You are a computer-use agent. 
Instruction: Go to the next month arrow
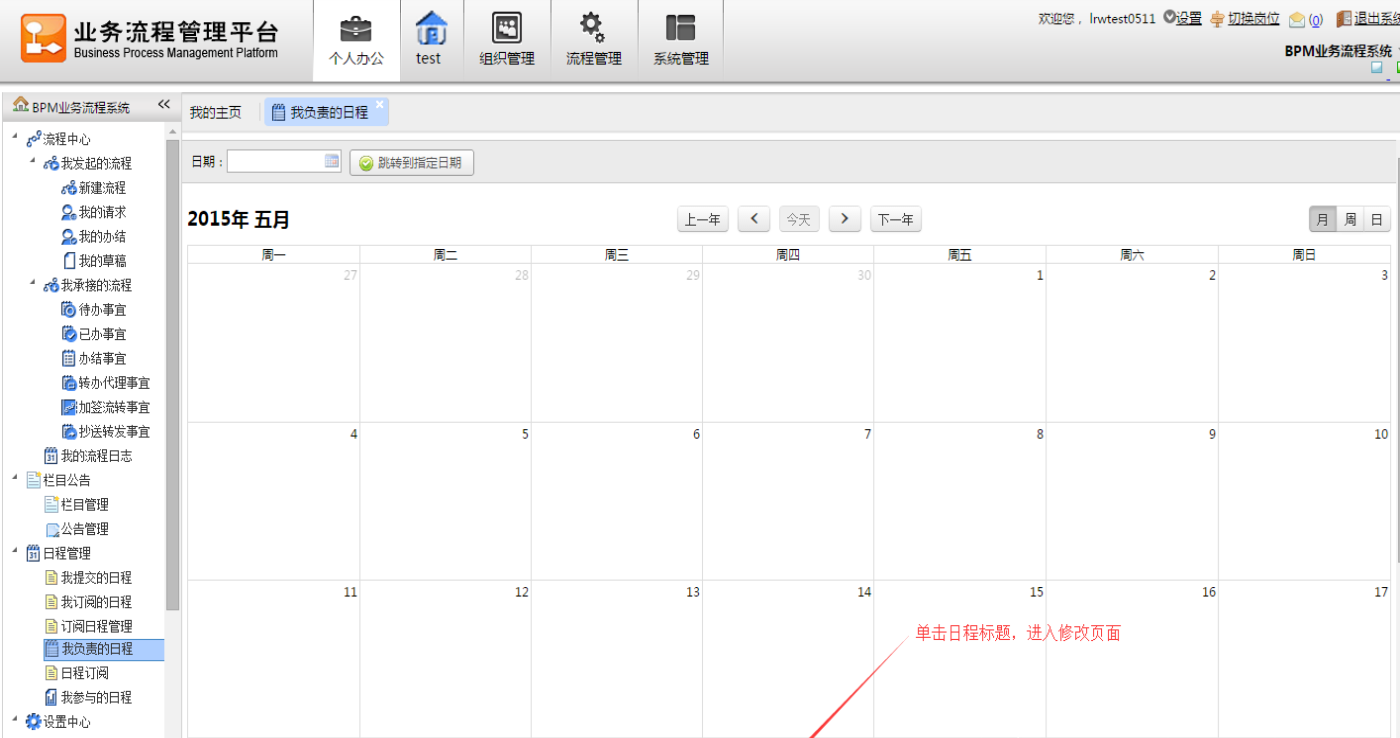(x=845, y=220)
